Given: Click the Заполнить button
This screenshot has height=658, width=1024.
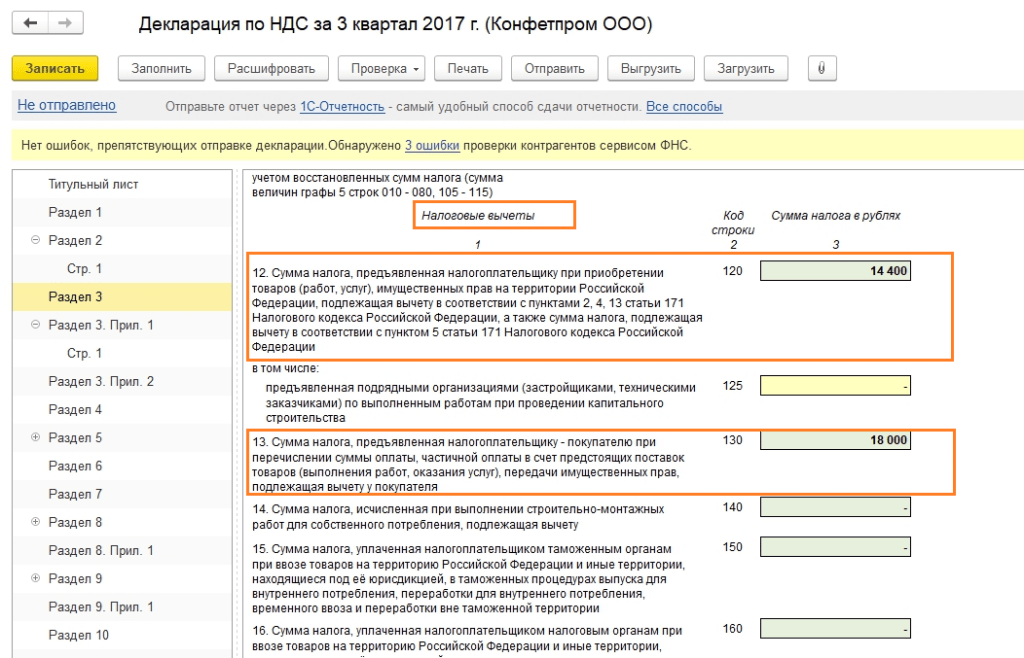Looking at the screenshot, I should (x=161, y=68).
